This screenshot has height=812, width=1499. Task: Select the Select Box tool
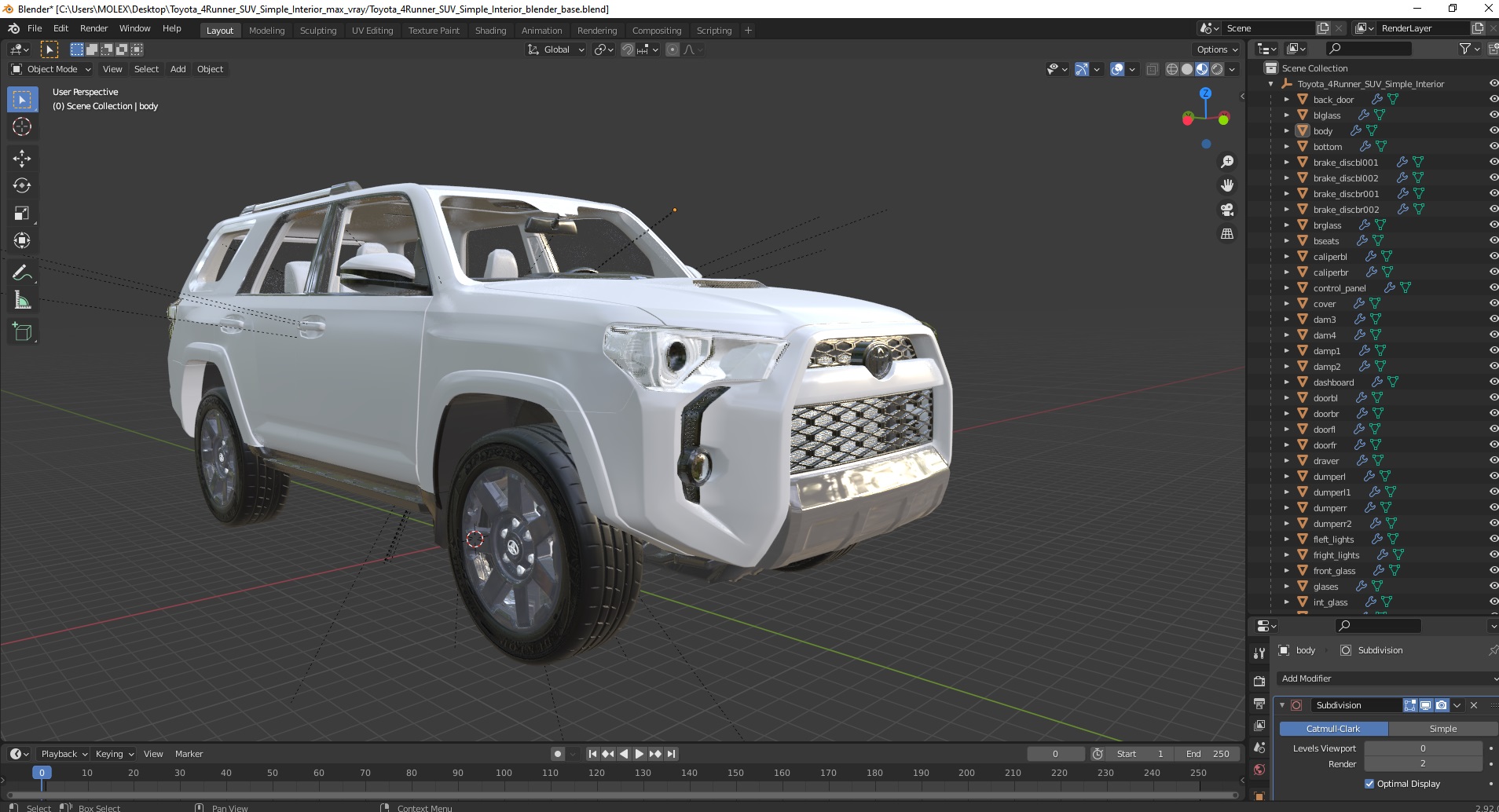pos(22,100)
